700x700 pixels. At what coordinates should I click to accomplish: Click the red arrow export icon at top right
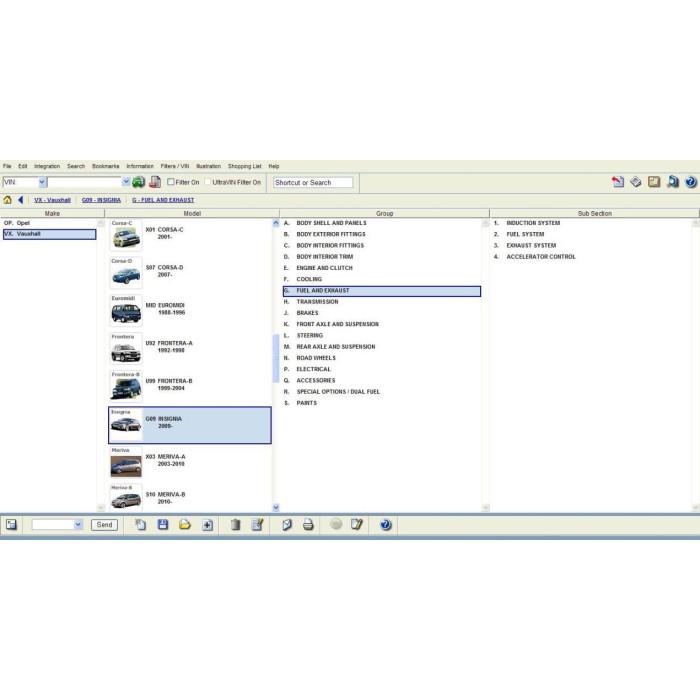[x=618, y=182]
